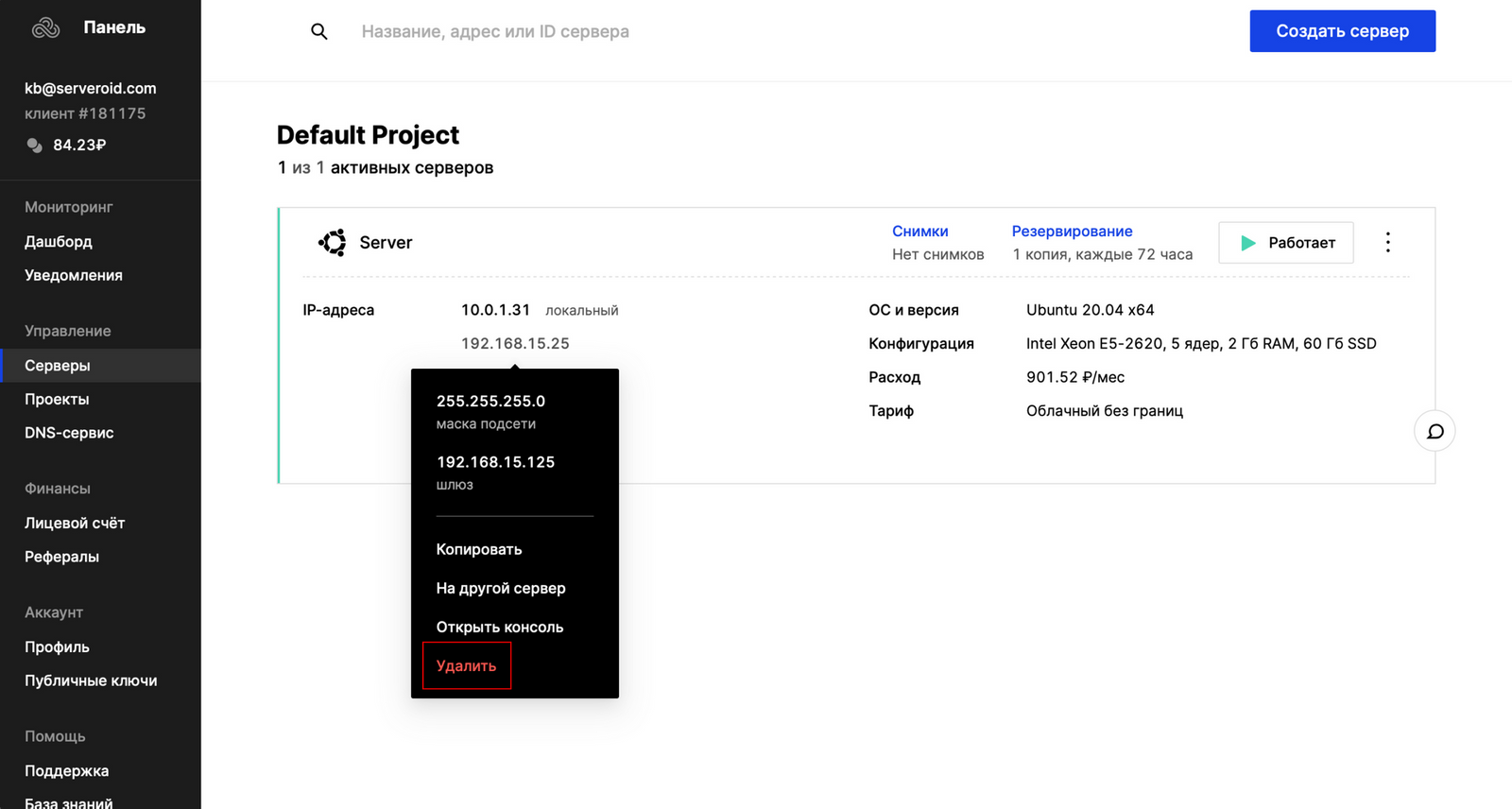Click account email kb@serveroid.com

[91, 88]
